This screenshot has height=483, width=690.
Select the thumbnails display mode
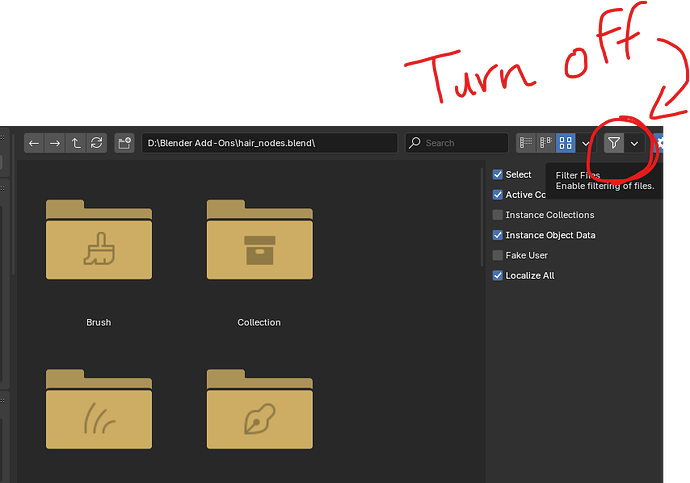point(565,143)
